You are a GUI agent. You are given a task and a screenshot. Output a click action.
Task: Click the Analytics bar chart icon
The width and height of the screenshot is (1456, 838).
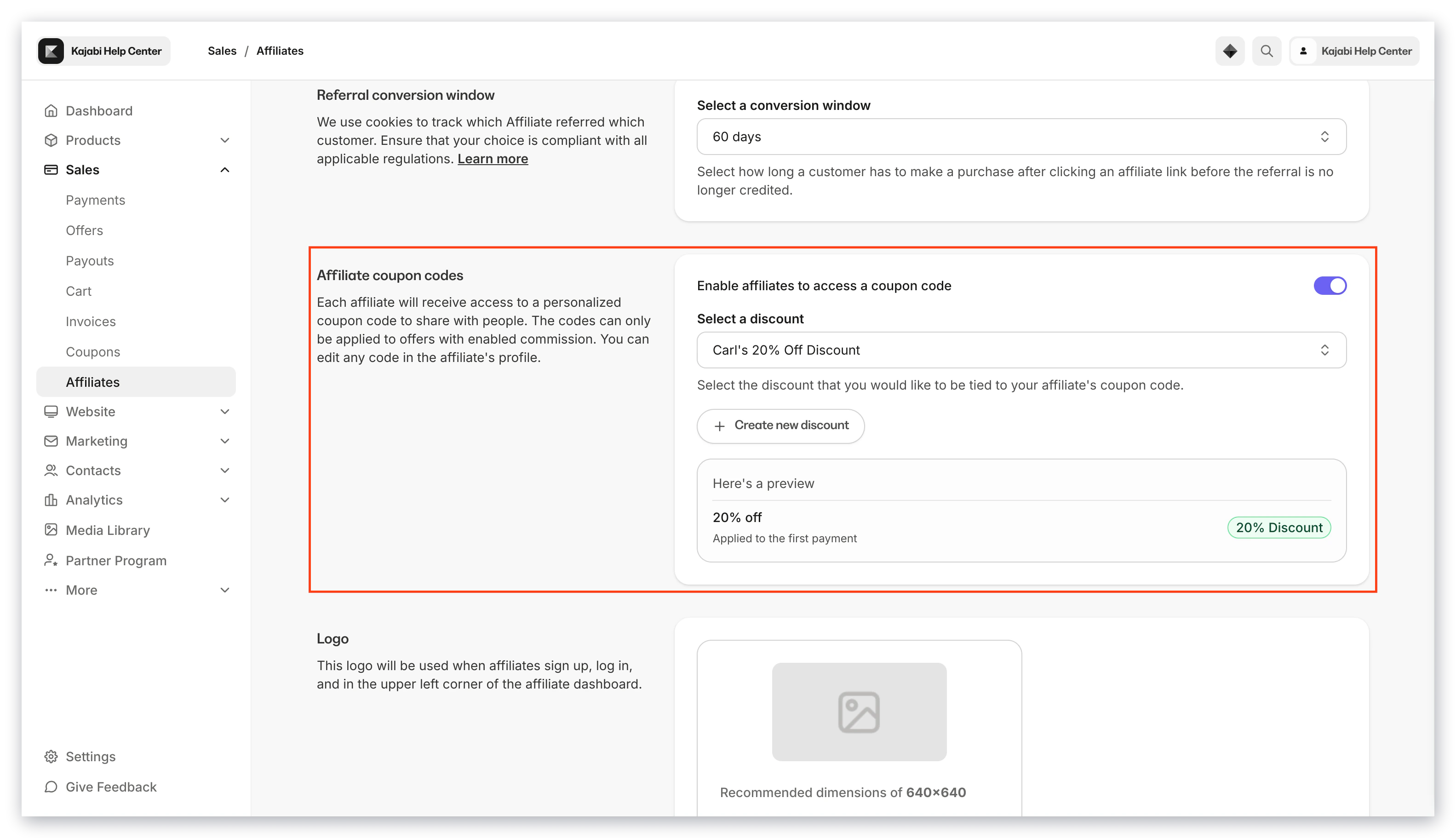pos(51,499)
